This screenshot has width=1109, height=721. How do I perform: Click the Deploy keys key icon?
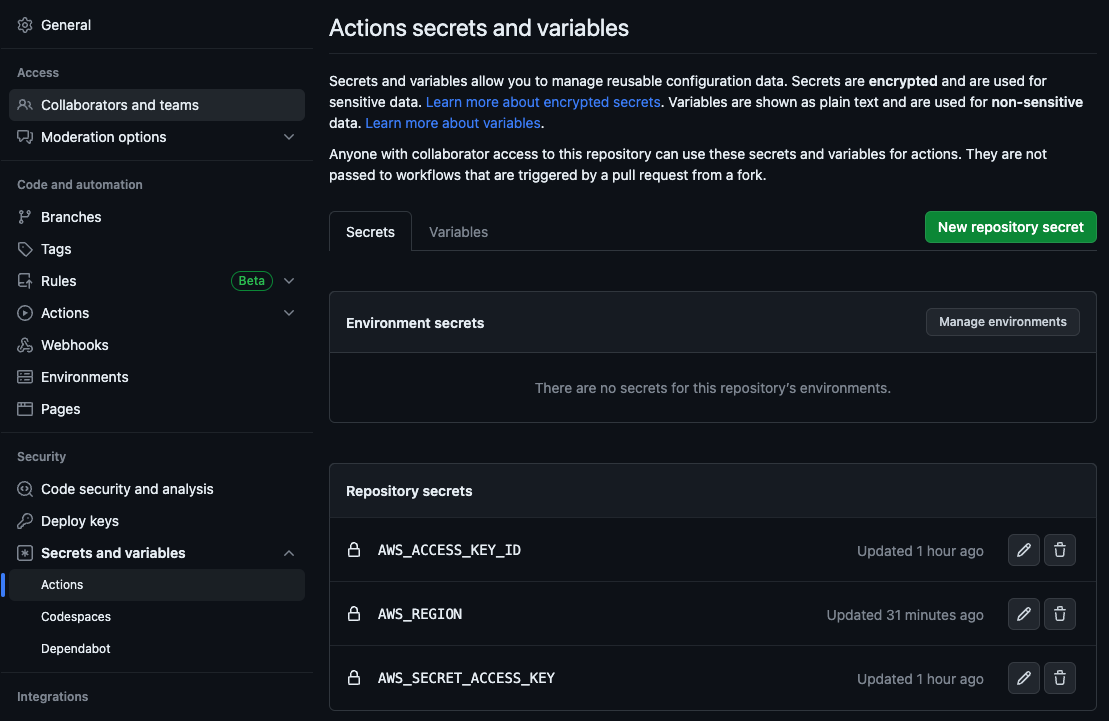click(x=25, y=521)
